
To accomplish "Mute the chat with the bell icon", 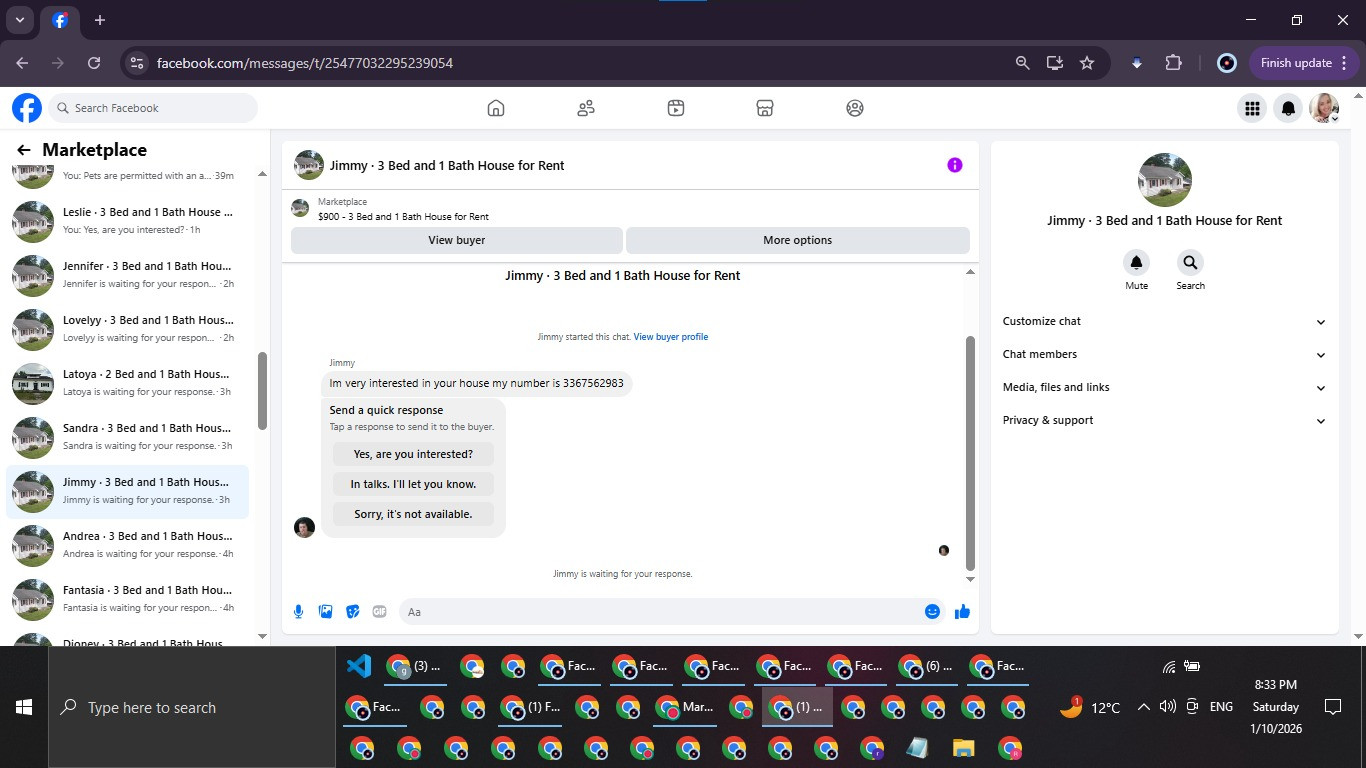I will pos(1136,263).
